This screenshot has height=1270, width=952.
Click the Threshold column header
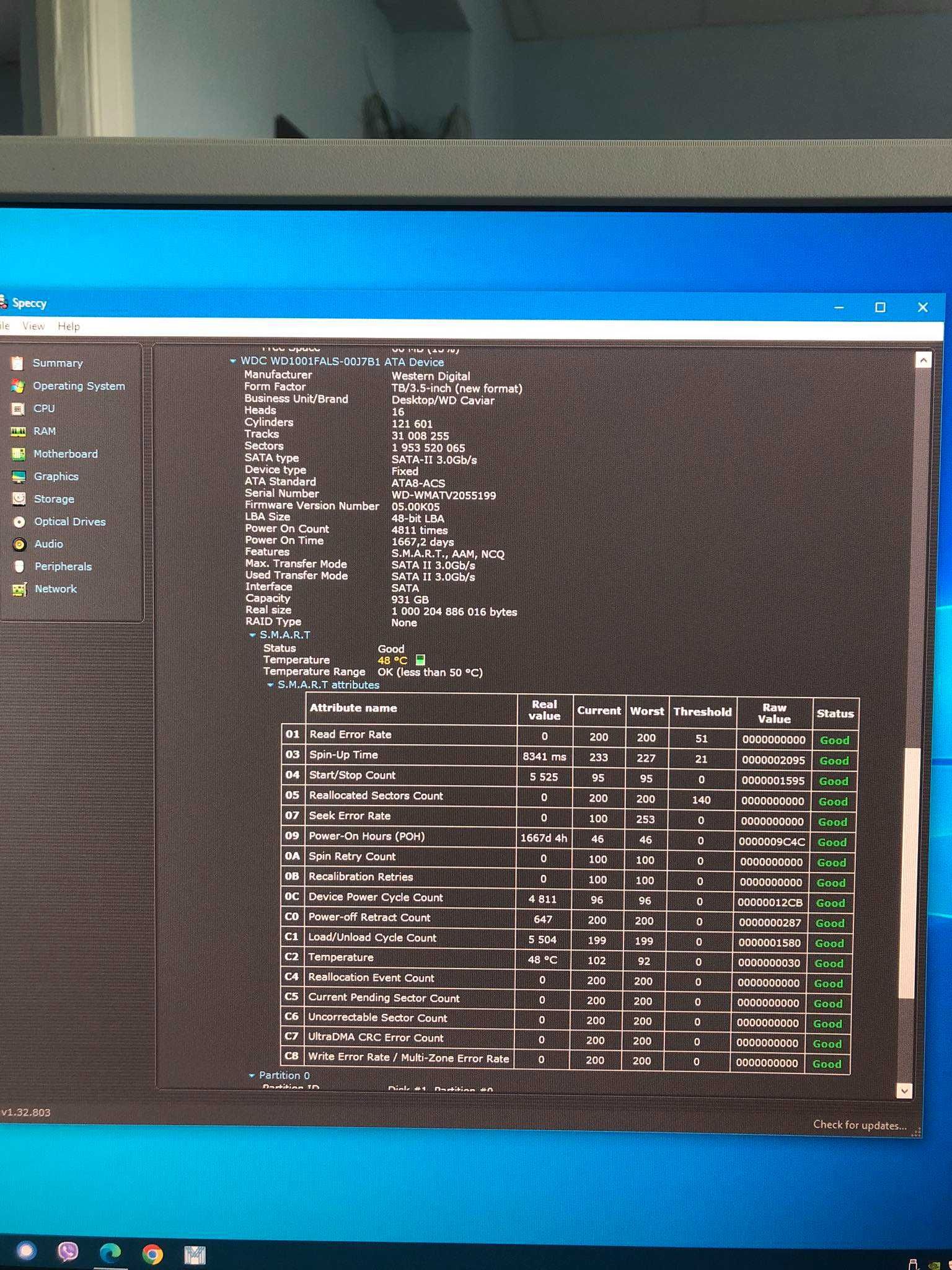(x=702, y=712)
